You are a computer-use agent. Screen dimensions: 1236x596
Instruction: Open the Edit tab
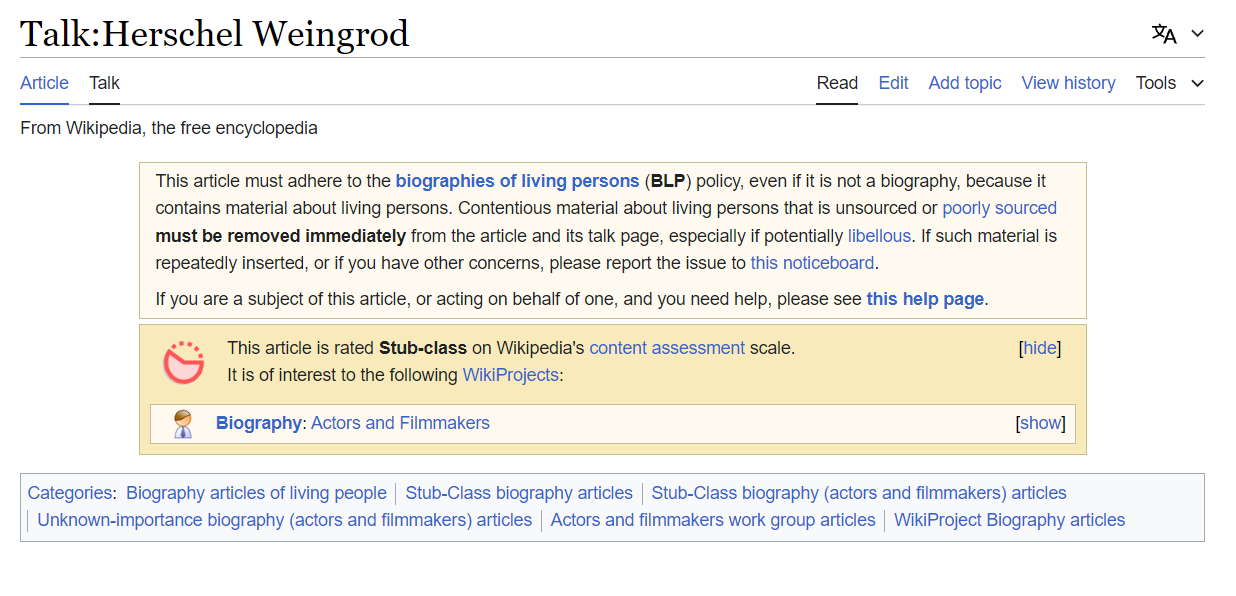[893, 83]
